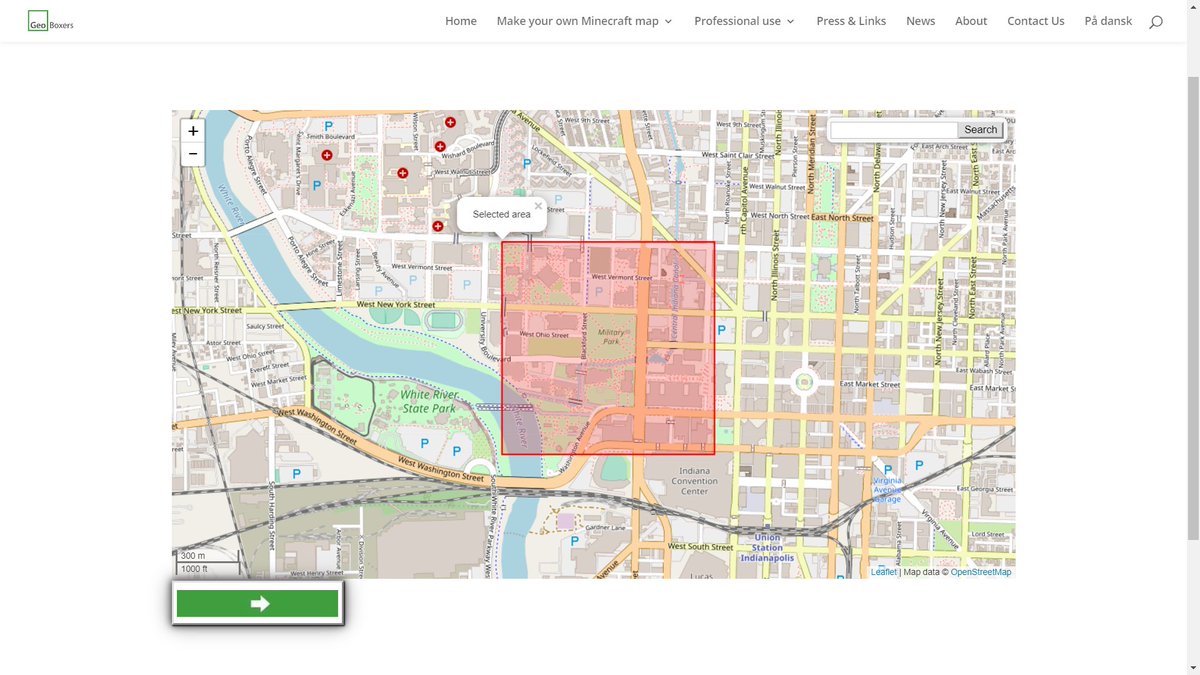Click the Monument Circle roundabout icon
This screenshot has height=675, width=1200.
tap(803, 381)
